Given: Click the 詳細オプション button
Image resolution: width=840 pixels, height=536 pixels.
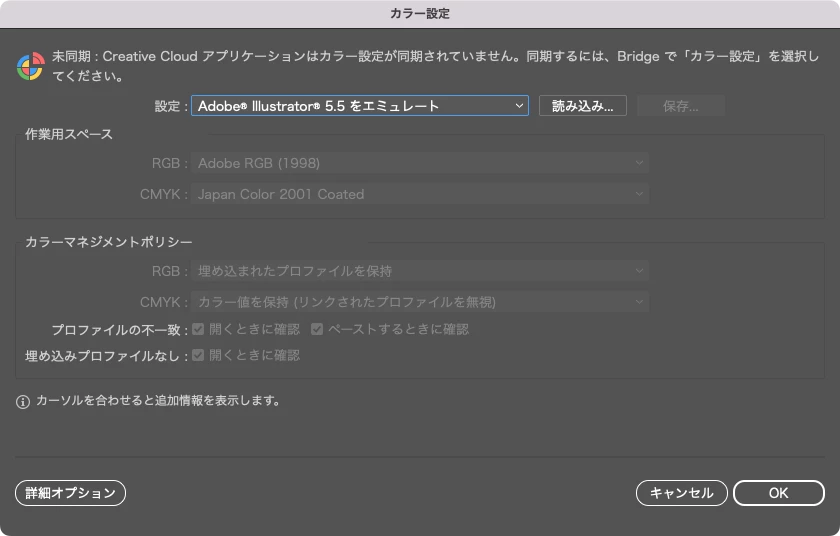Looking at the screenshot, I should 70,493.
